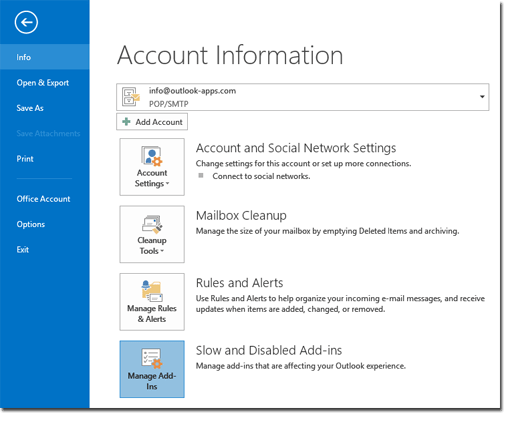Click the grayed Save Attachments item
Image resolution: width=519 pixels, height=431 pixels.
click(48, 133)
